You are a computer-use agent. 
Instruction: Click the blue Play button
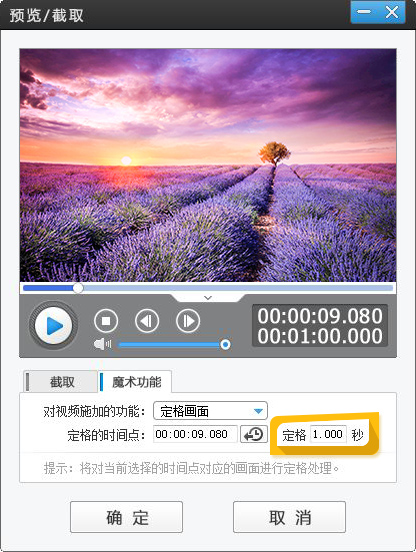(53, 325)
